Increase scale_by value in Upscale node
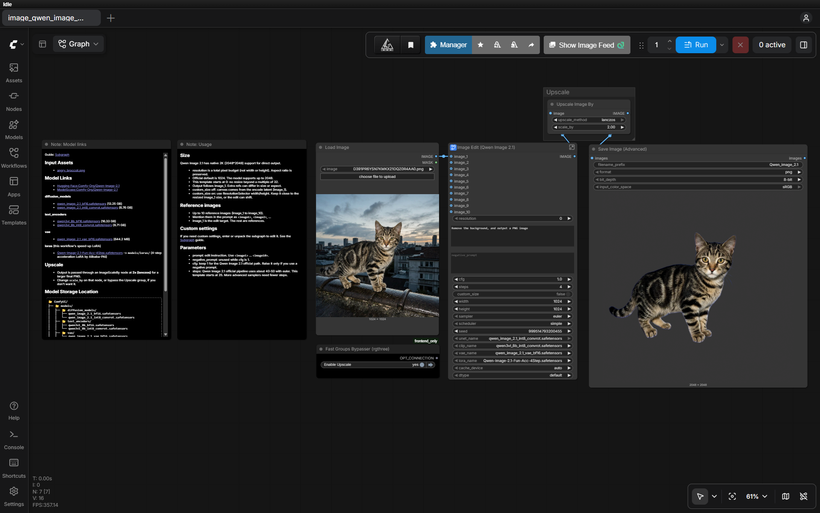This screenshot has width=820, height=513. [622, 127]
